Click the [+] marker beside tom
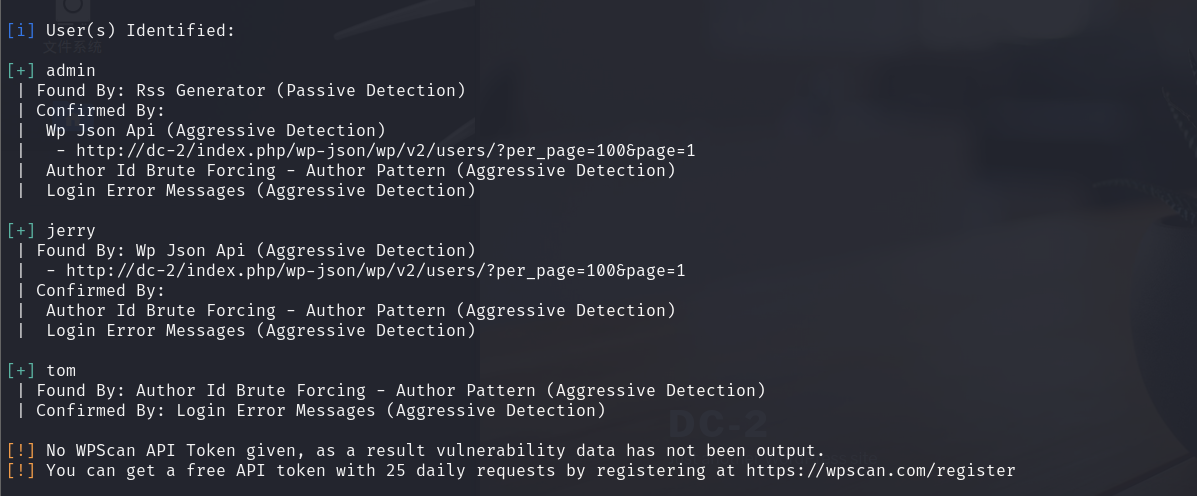This screenshot has height=496, width=1197. [21, 371]
